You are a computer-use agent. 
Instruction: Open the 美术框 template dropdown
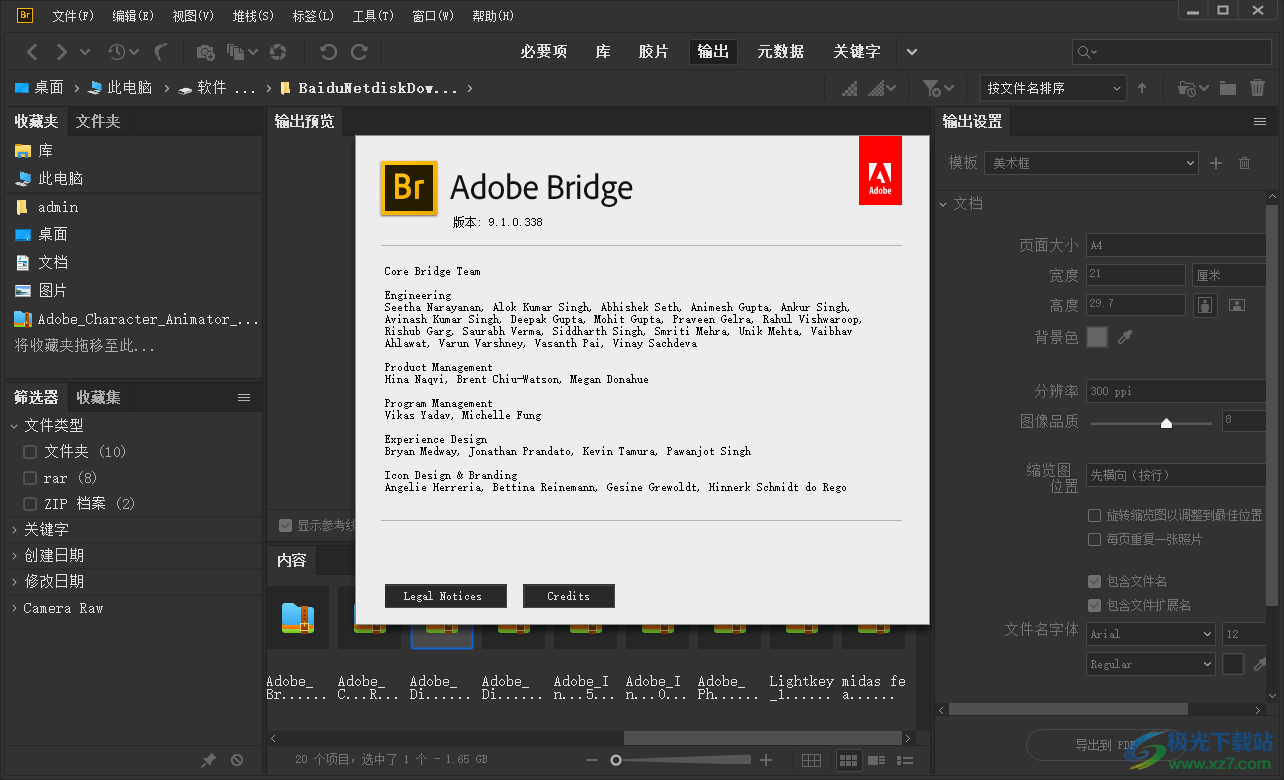click(x=1091, y=162)
